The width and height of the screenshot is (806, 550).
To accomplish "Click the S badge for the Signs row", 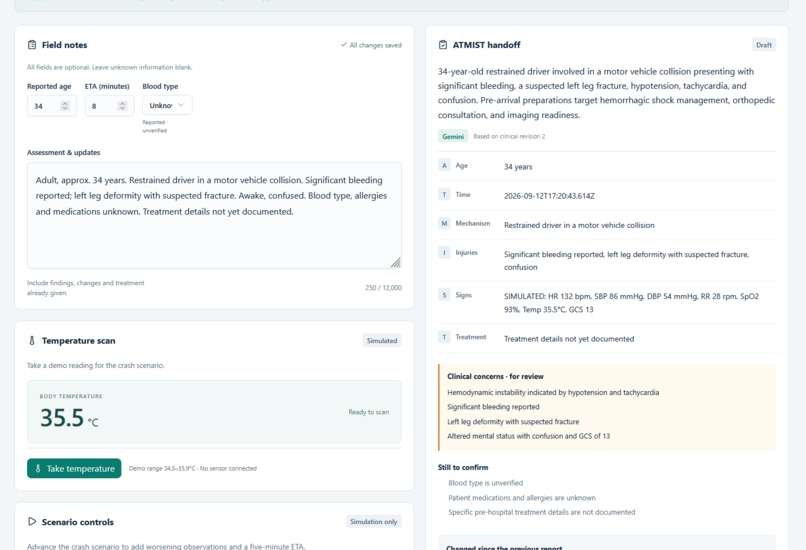I will click(x=444, y=295).
